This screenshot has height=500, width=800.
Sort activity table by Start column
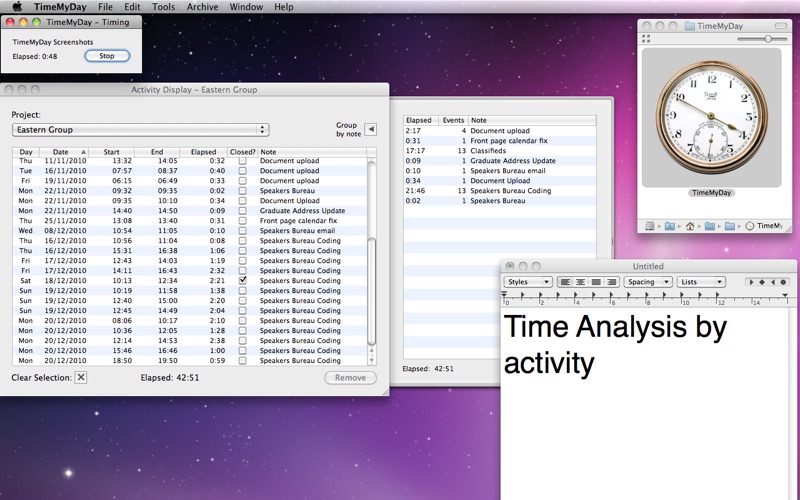point(112,152)
